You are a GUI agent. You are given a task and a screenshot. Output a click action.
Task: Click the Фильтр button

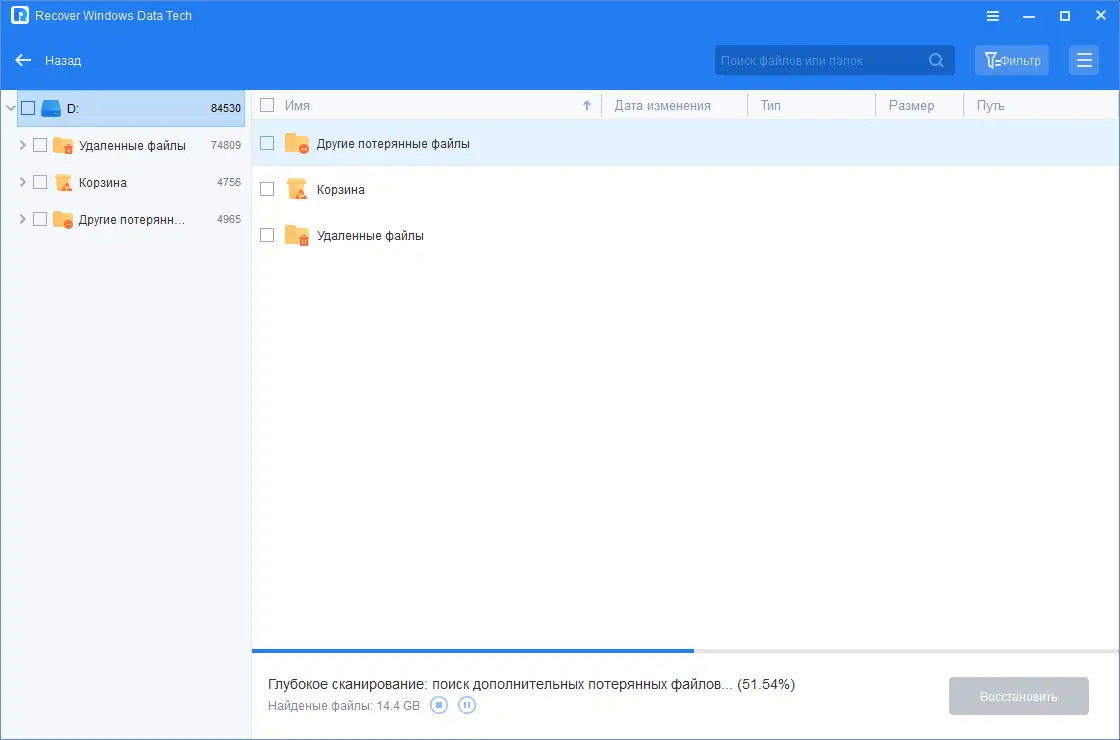[1011, 60]
